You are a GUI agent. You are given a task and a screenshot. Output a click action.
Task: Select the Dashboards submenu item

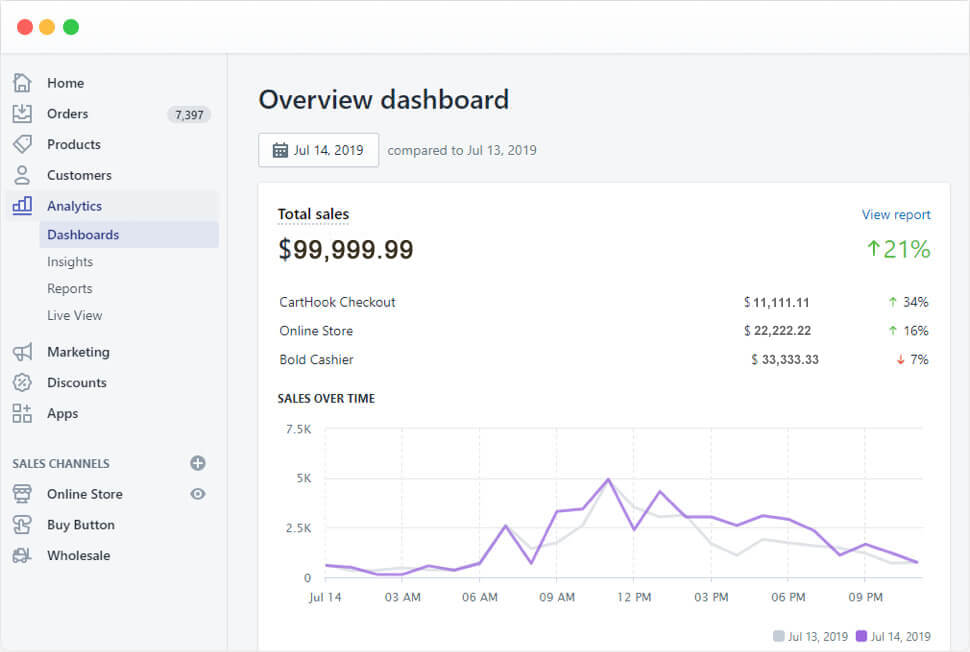pyautogui.click(x=129, y=235)
